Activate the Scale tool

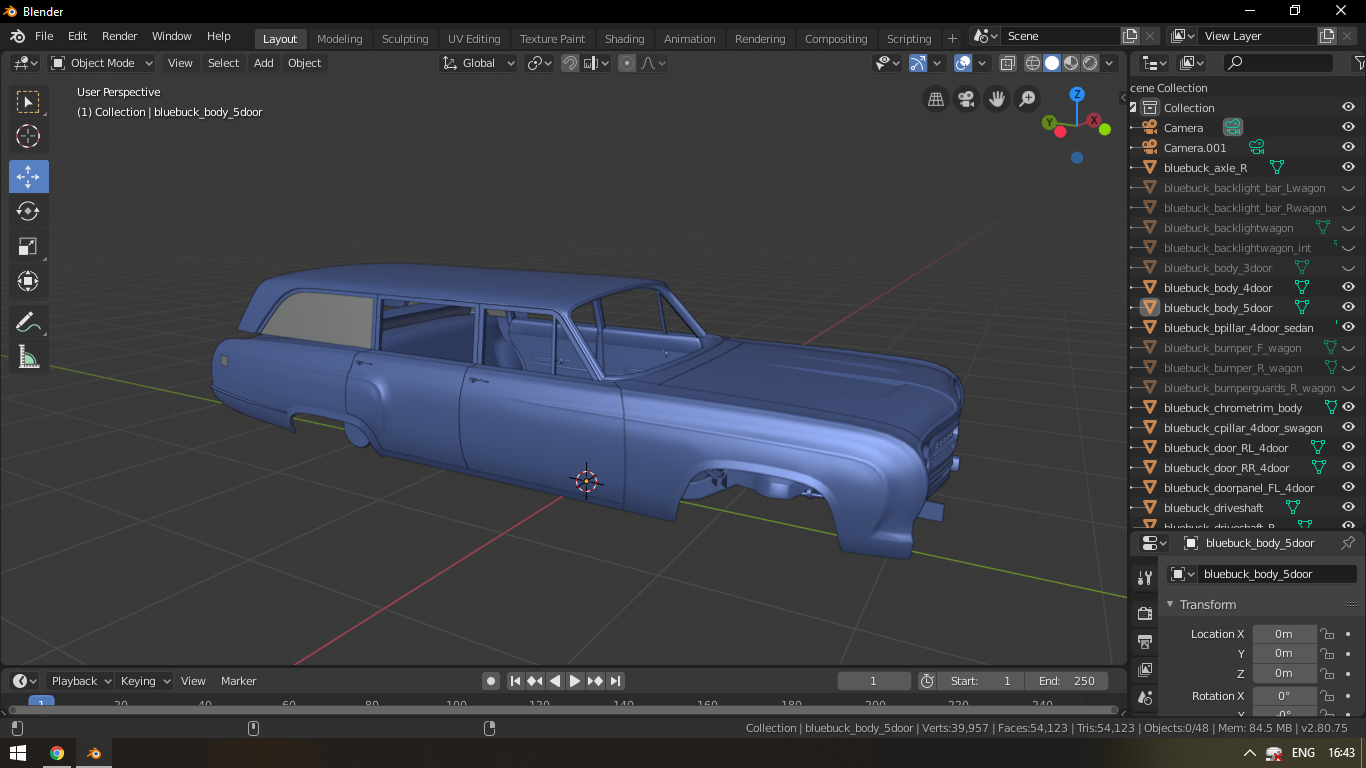28,246
